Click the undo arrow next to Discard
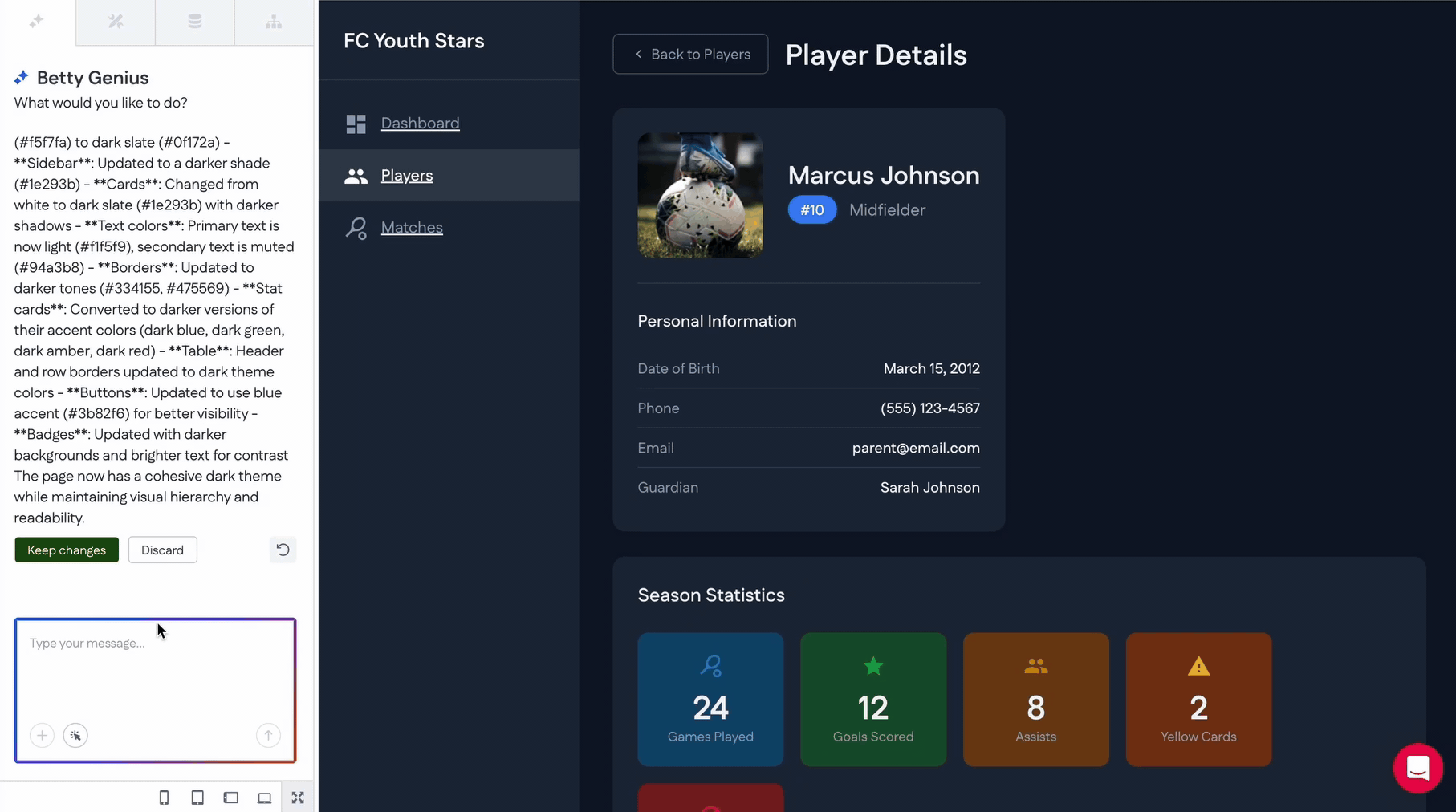The image size is (1456, 812). pos(283,550)
